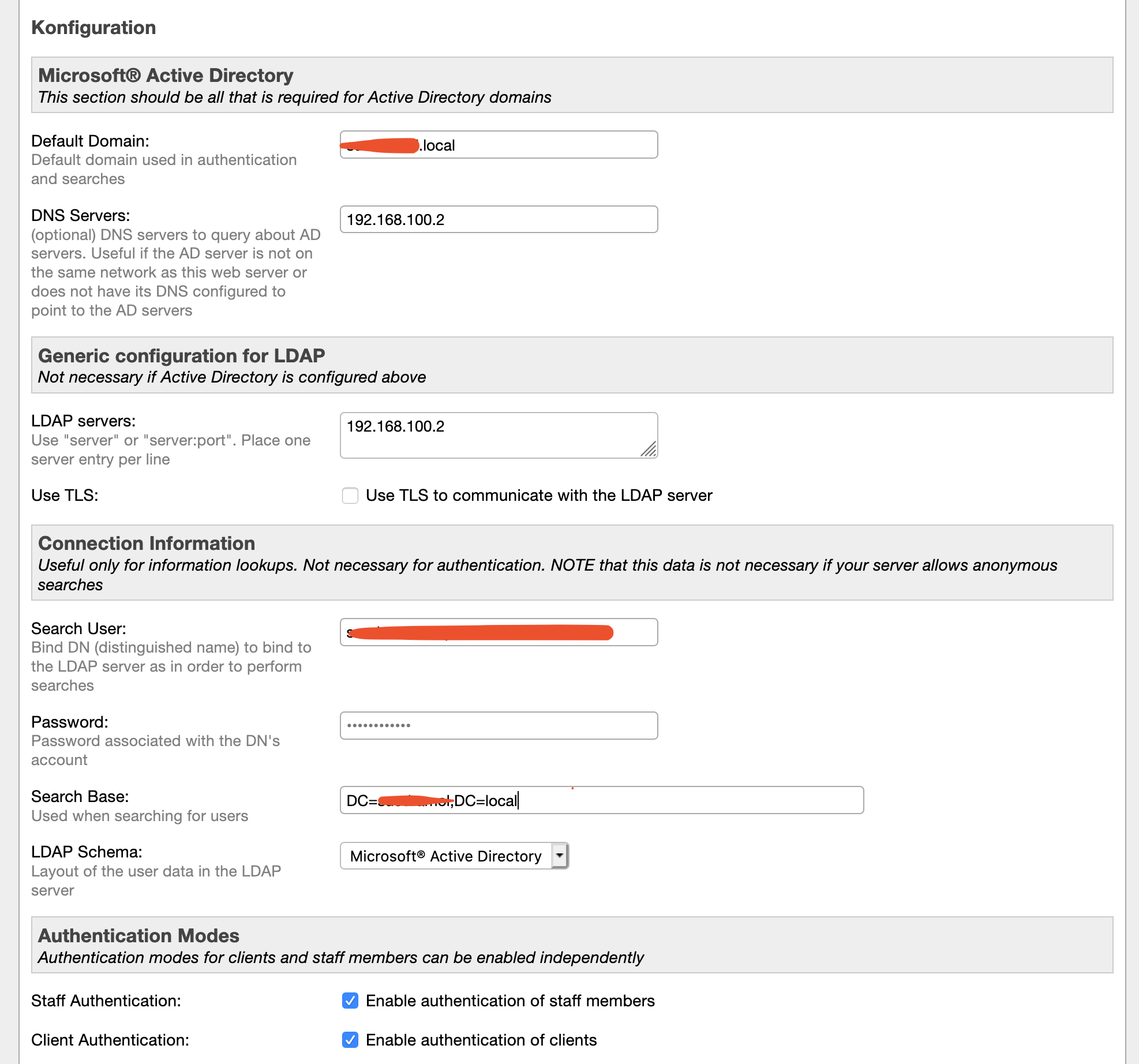This screenshot has width=1139, height=1064.
Task: Click the "LDAP Schema:" field label
Action: pos(87,852)
